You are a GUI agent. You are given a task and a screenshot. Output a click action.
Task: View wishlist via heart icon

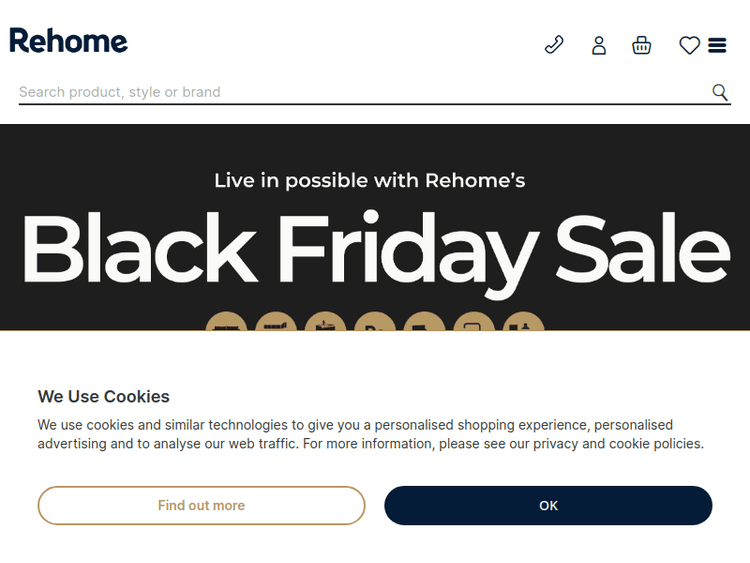coord(689,45)
